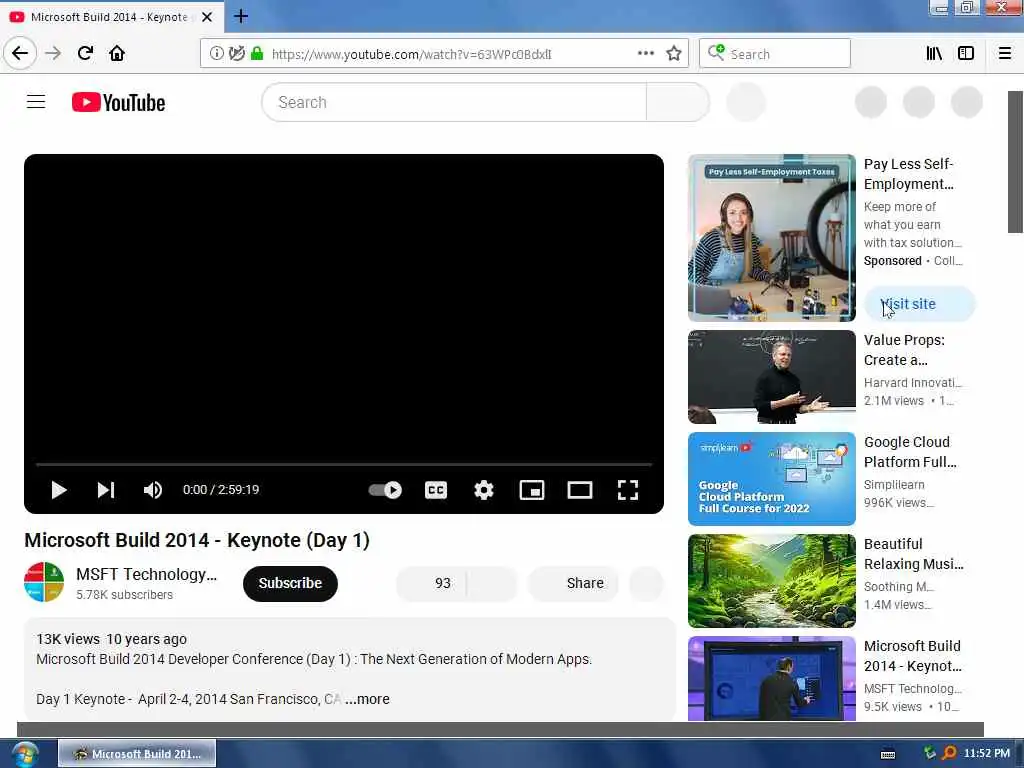This screenshot has height=768, width=1024.
Task: Click the browser forward arrow
Action: pos(53,54)
